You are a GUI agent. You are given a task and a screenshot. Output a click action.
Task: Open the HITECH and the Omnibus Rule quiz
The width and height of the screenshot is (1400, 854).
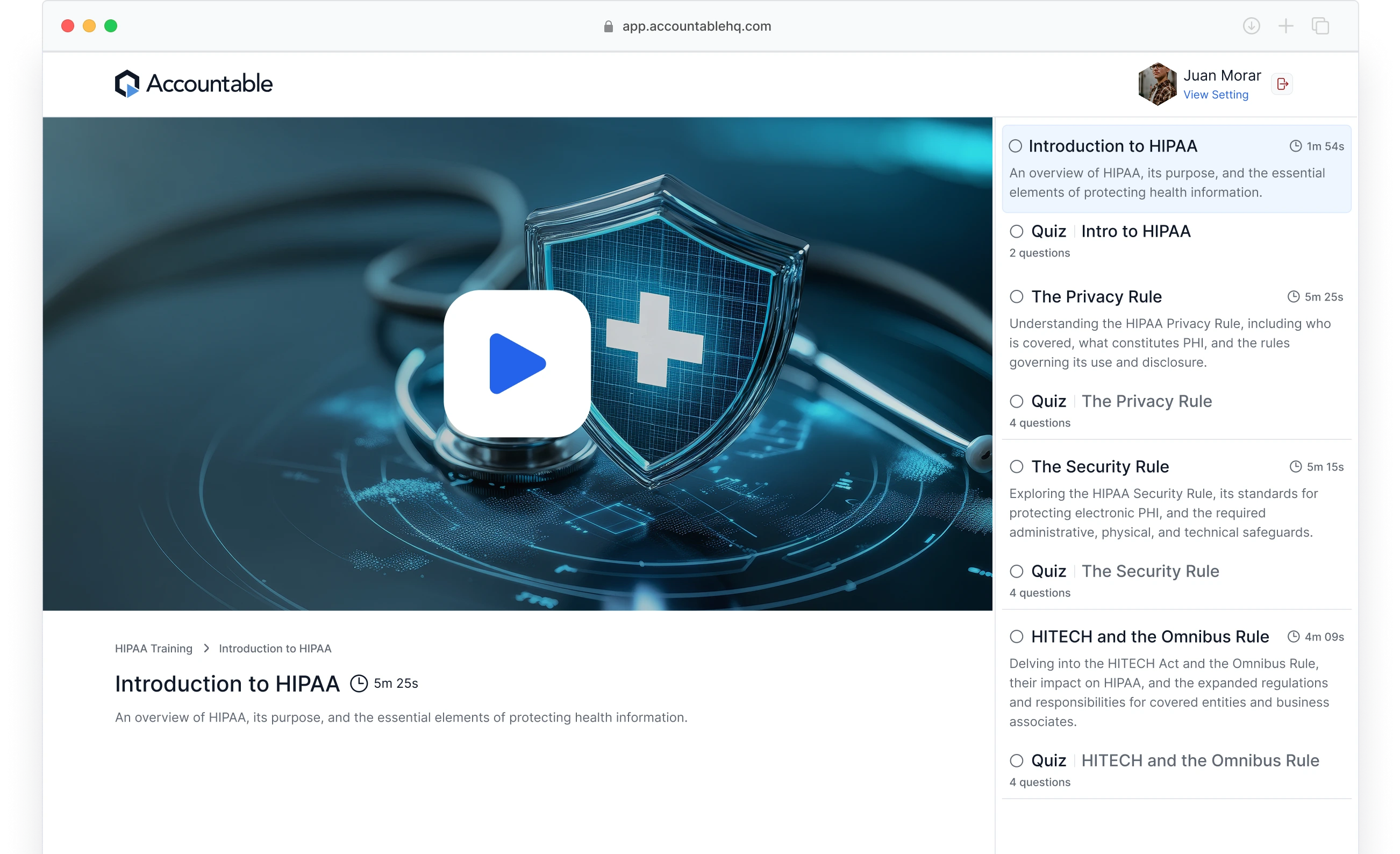(x=1200, y=760)
